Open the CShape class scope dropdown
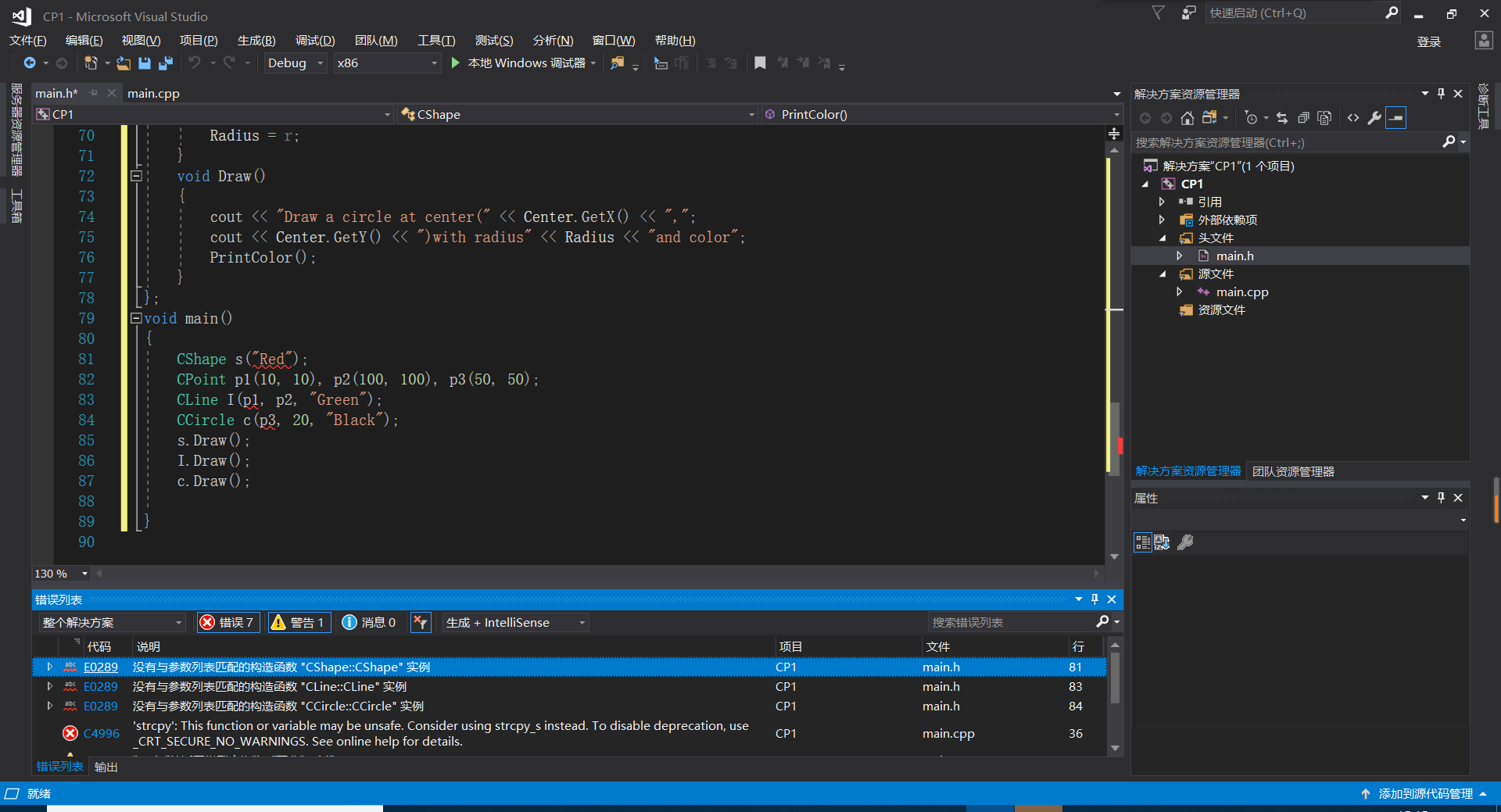The image size is (1501, 812). 578,114
